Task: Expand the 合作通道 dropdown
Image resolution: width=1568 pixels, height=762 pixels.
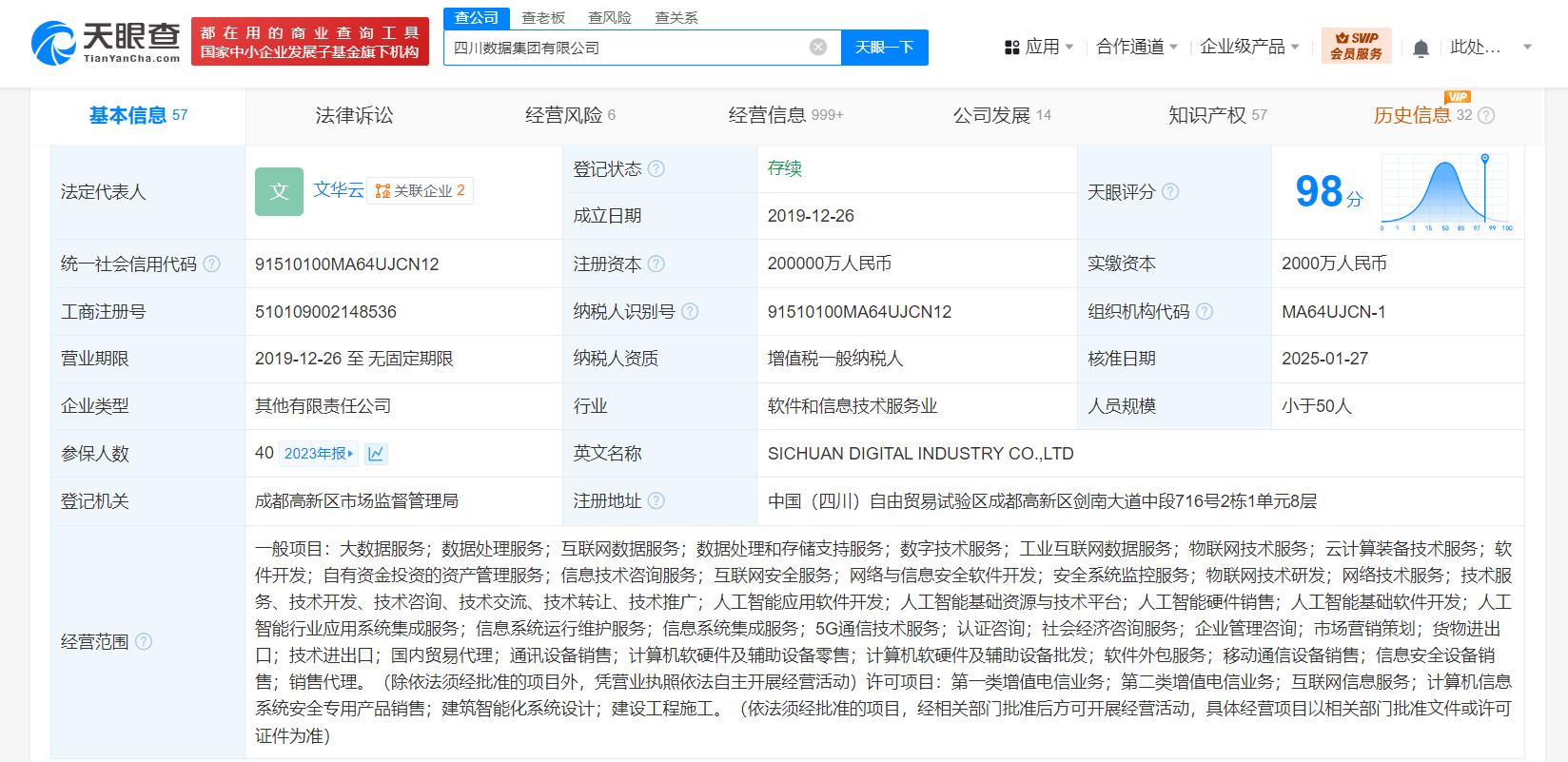Action: pos(1136,47)
